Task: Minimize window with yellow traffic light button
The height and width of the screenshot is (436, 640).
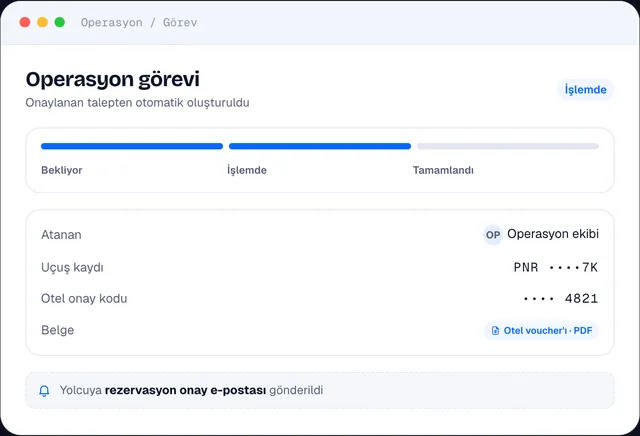Action: (42, 22)
